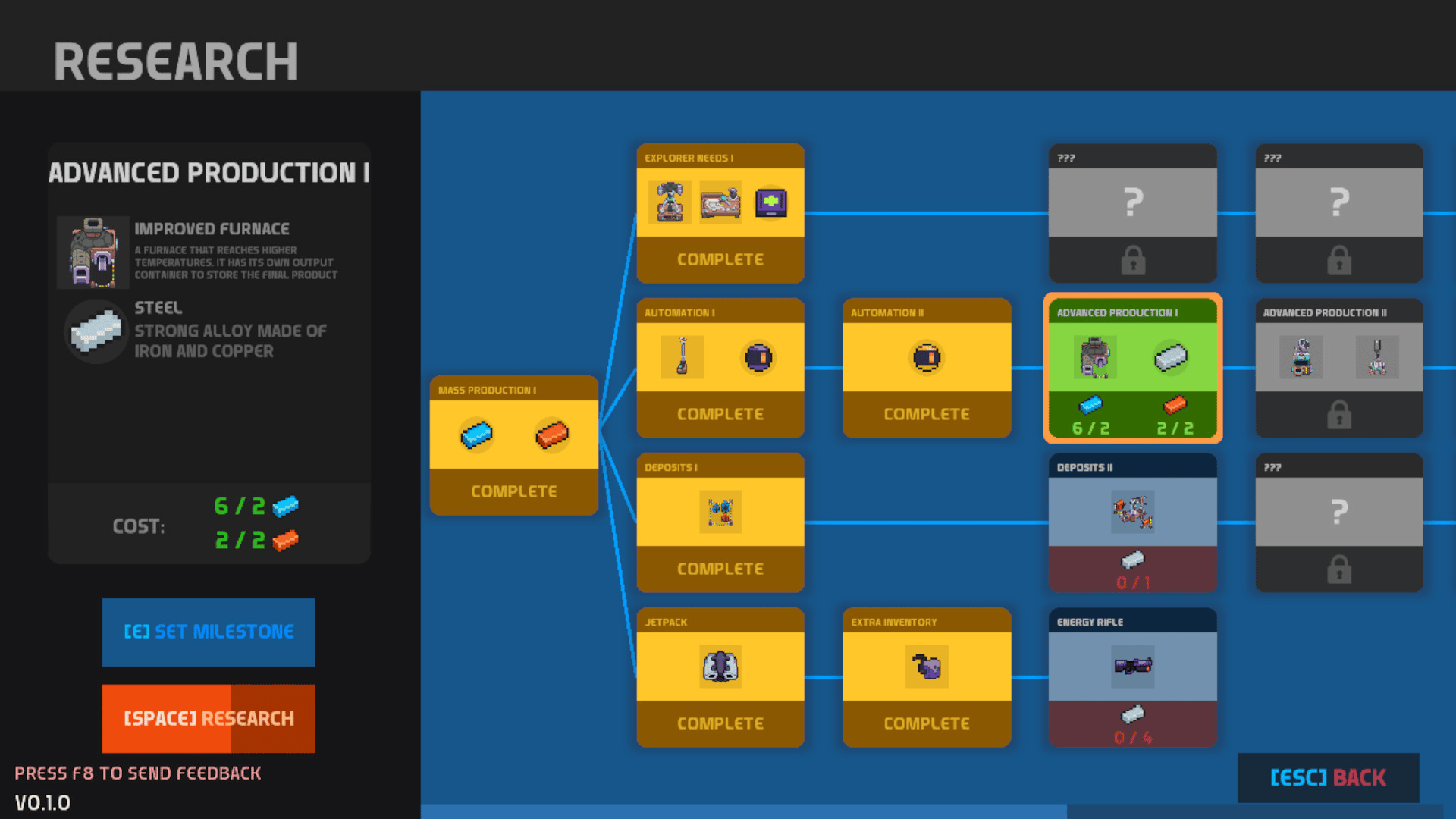Click the red ingot in Mass Production I

tap(551, 435)
